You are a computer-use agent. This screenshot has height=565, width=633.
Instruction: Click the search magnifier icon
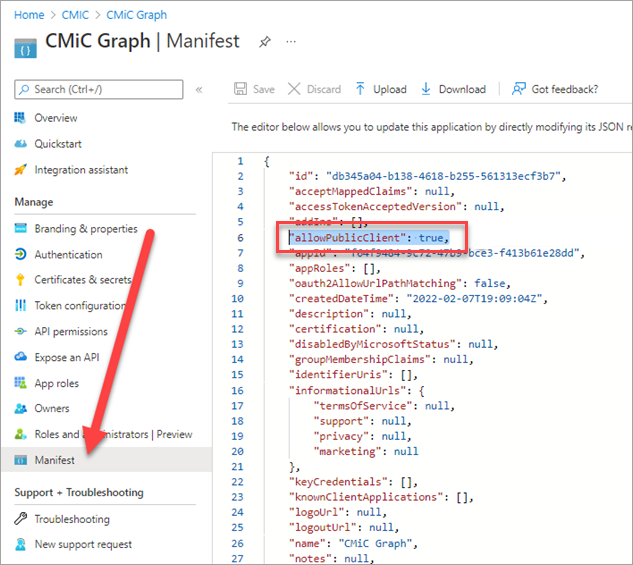coord(24,89)
